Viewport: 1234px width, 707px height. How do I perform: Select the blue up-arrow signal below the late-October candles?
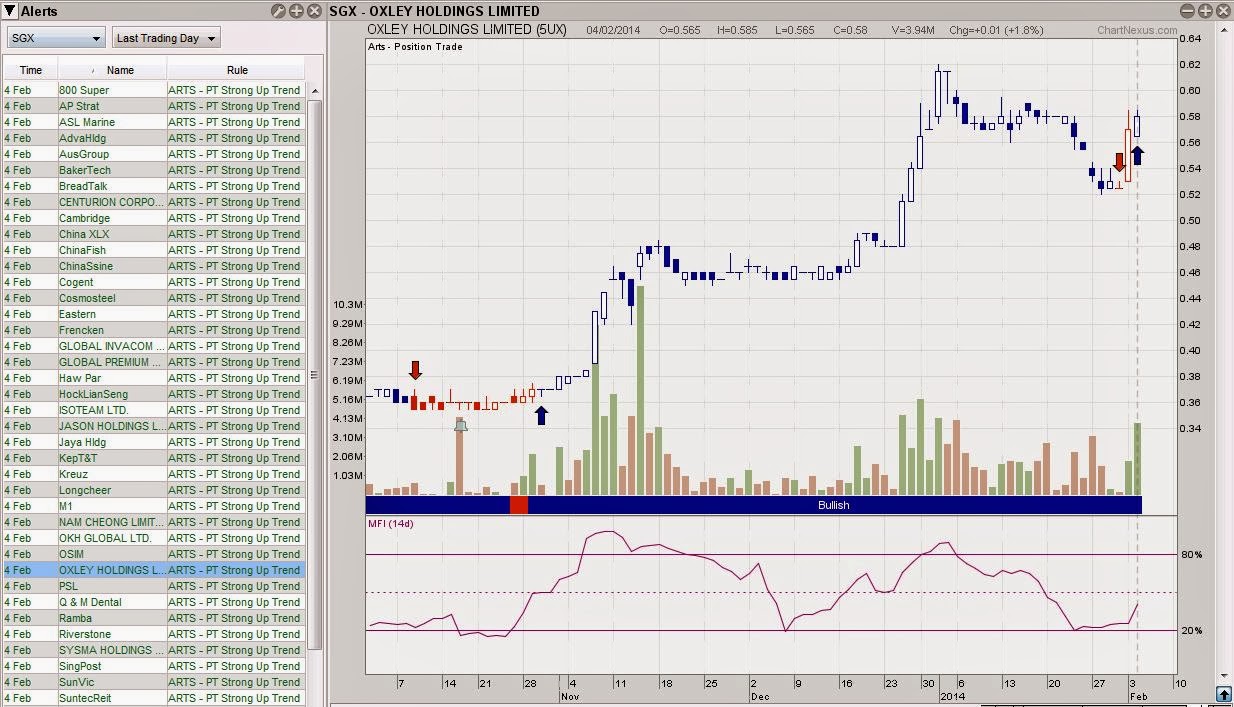540,417
